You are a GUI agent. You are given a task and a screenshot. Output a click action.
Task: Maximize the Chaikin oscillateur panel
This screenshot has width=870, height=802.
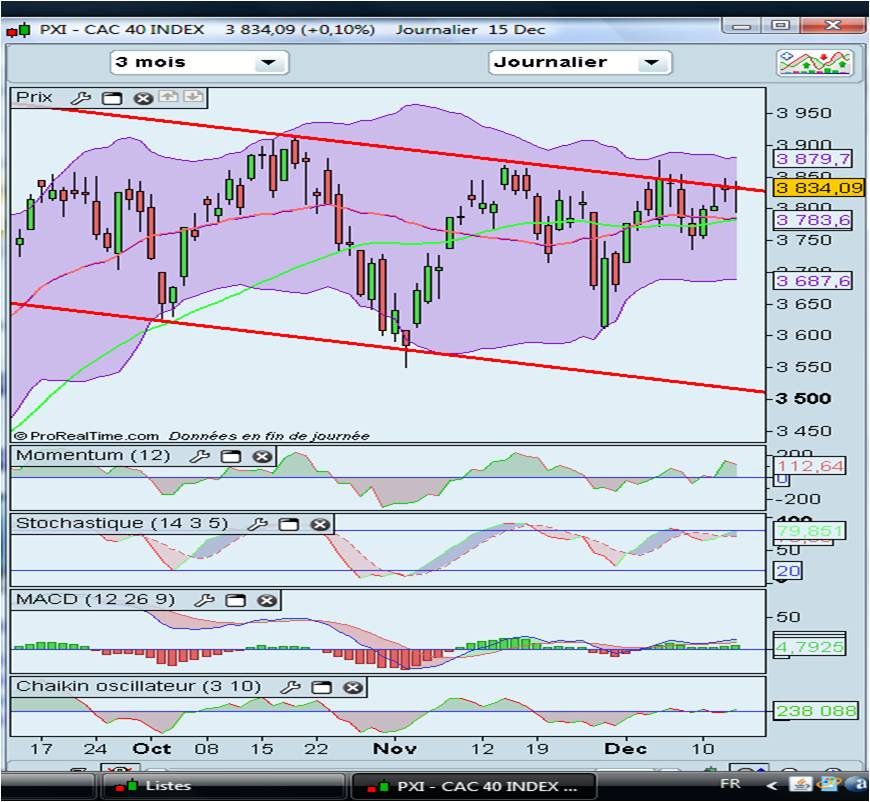322,687
